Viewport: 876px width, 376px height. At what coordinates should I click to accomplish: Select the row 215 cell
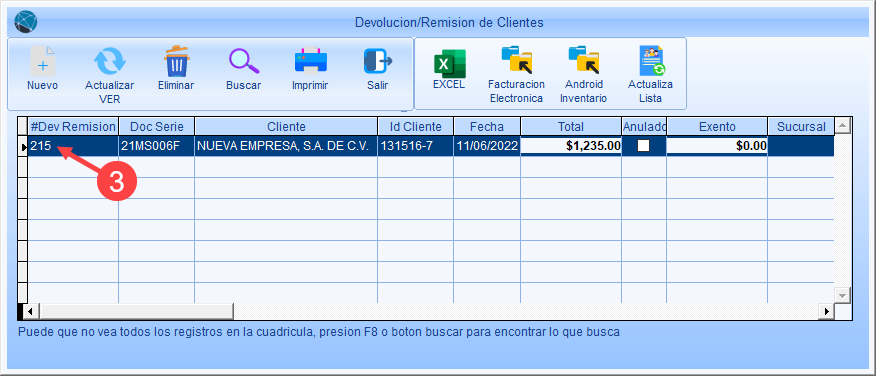coord(73,146)
